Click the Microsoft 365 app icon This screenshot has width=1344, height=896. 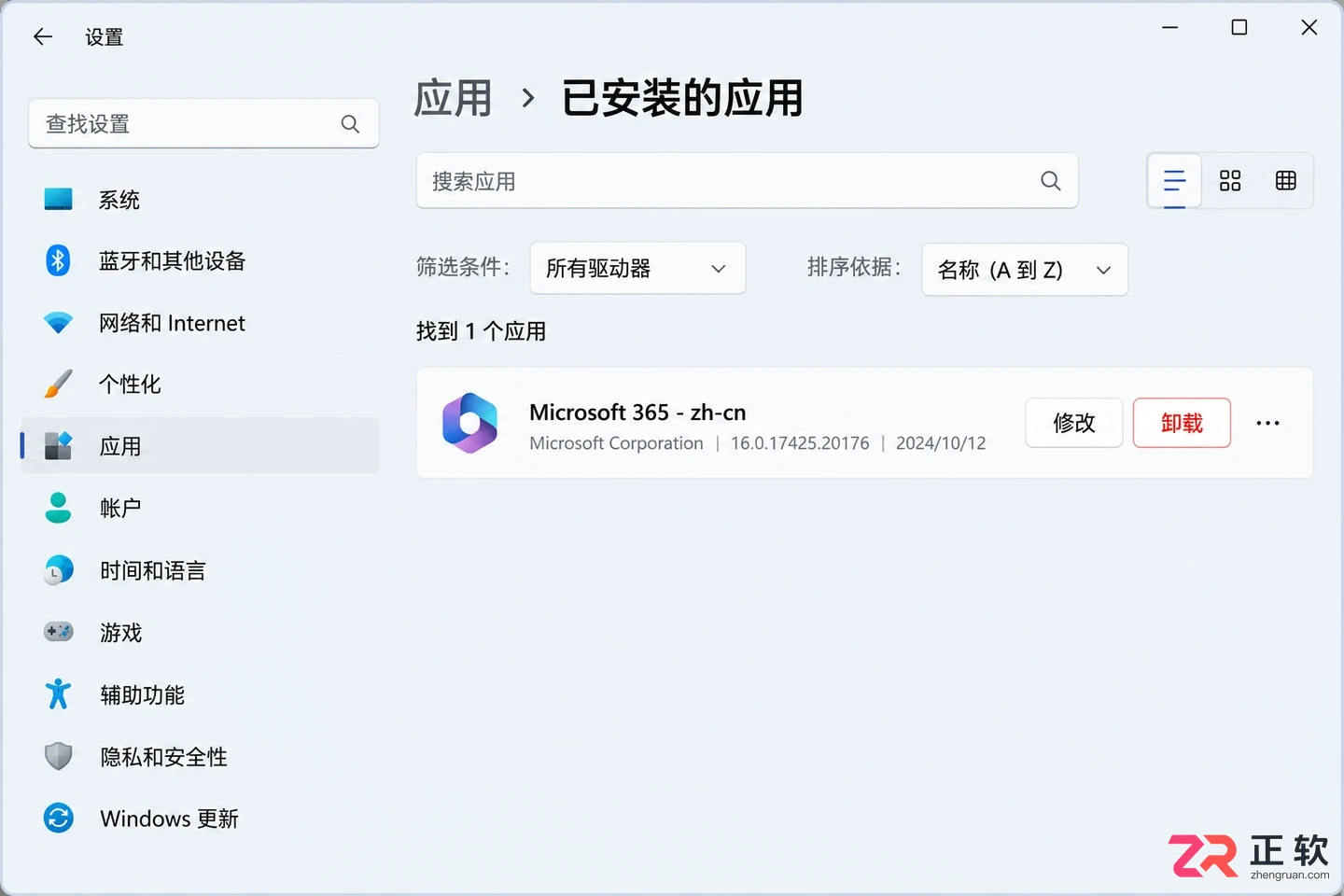click(x=469, y=423)
